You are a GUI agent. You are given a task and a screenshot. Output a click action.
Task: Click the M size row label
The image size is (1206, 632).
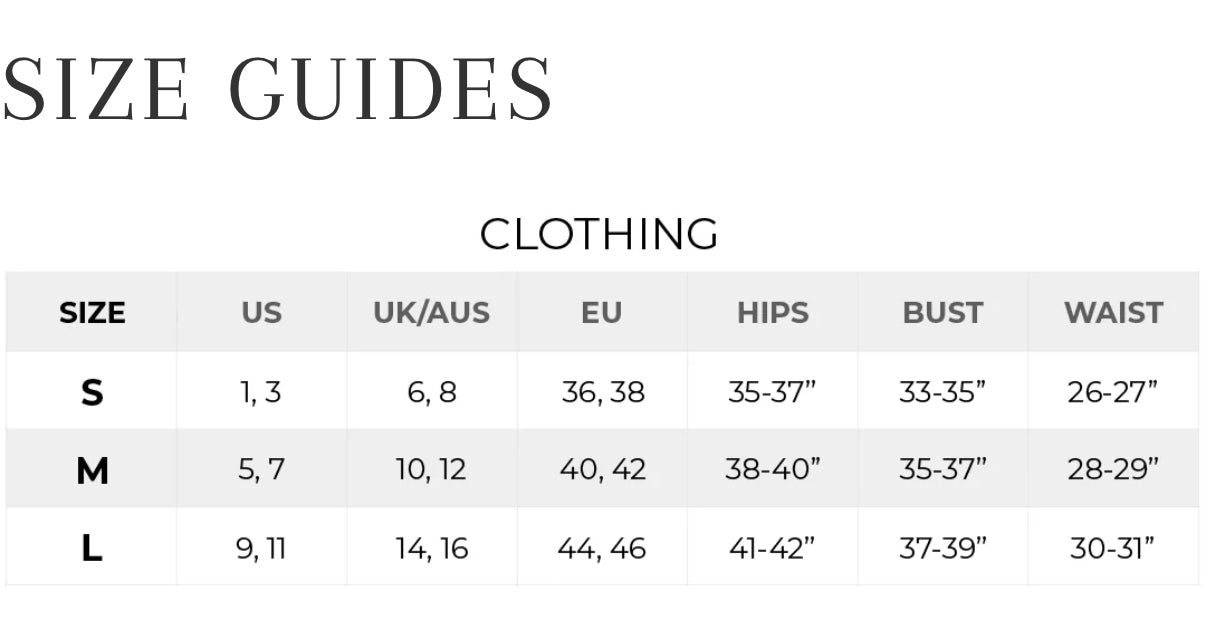pos(92,470)
